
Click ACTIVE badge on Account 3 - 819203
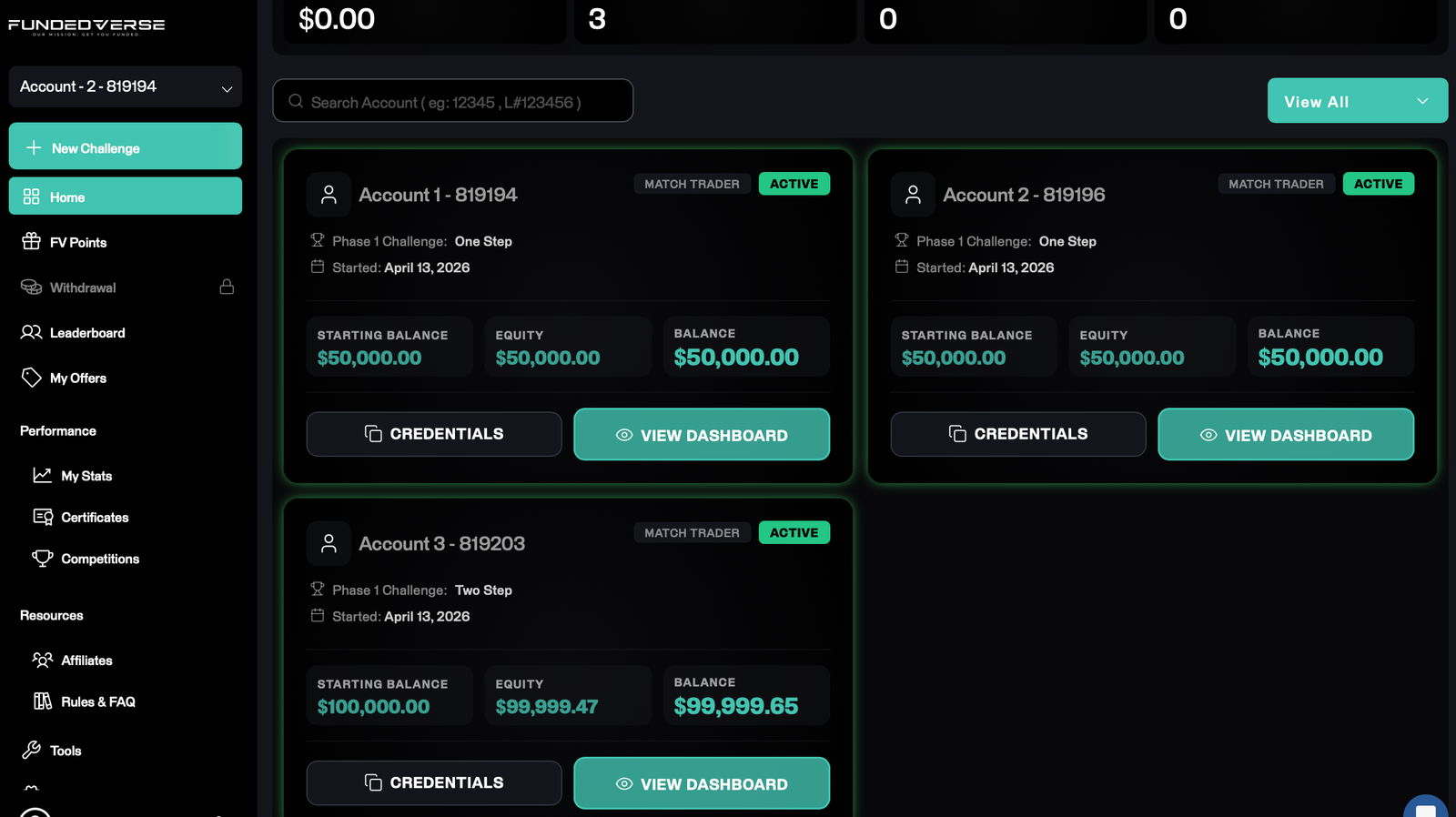tap(794, 532)
